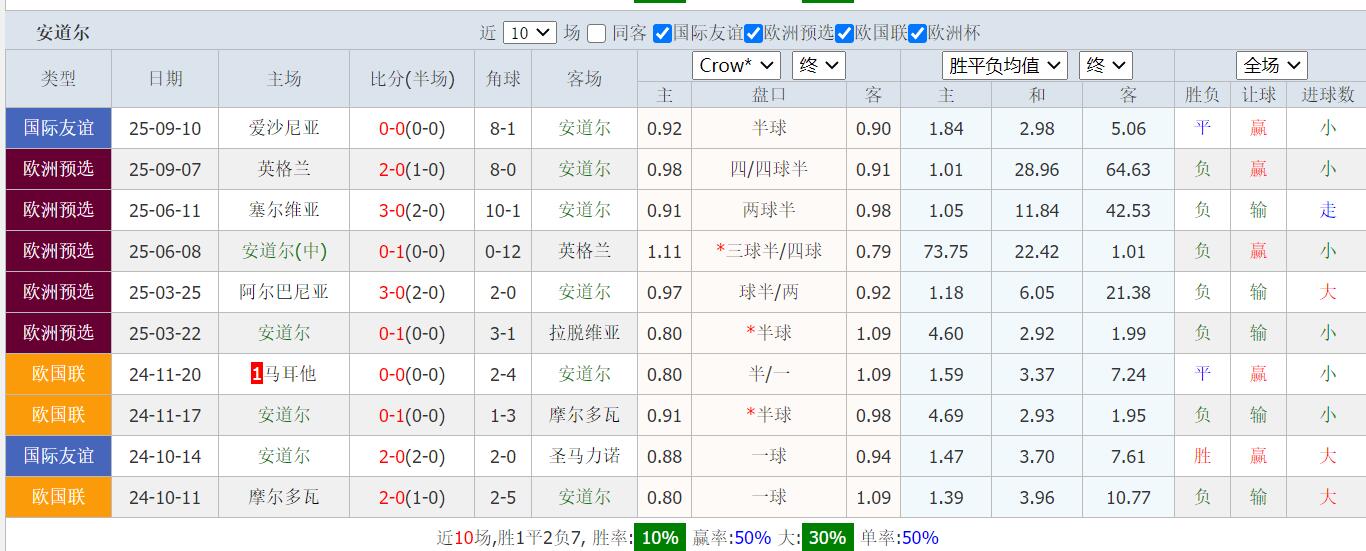This screenshot has width=1366, height=551.
Task: Click the 圣马力诺 away team link
Action: 584,456
